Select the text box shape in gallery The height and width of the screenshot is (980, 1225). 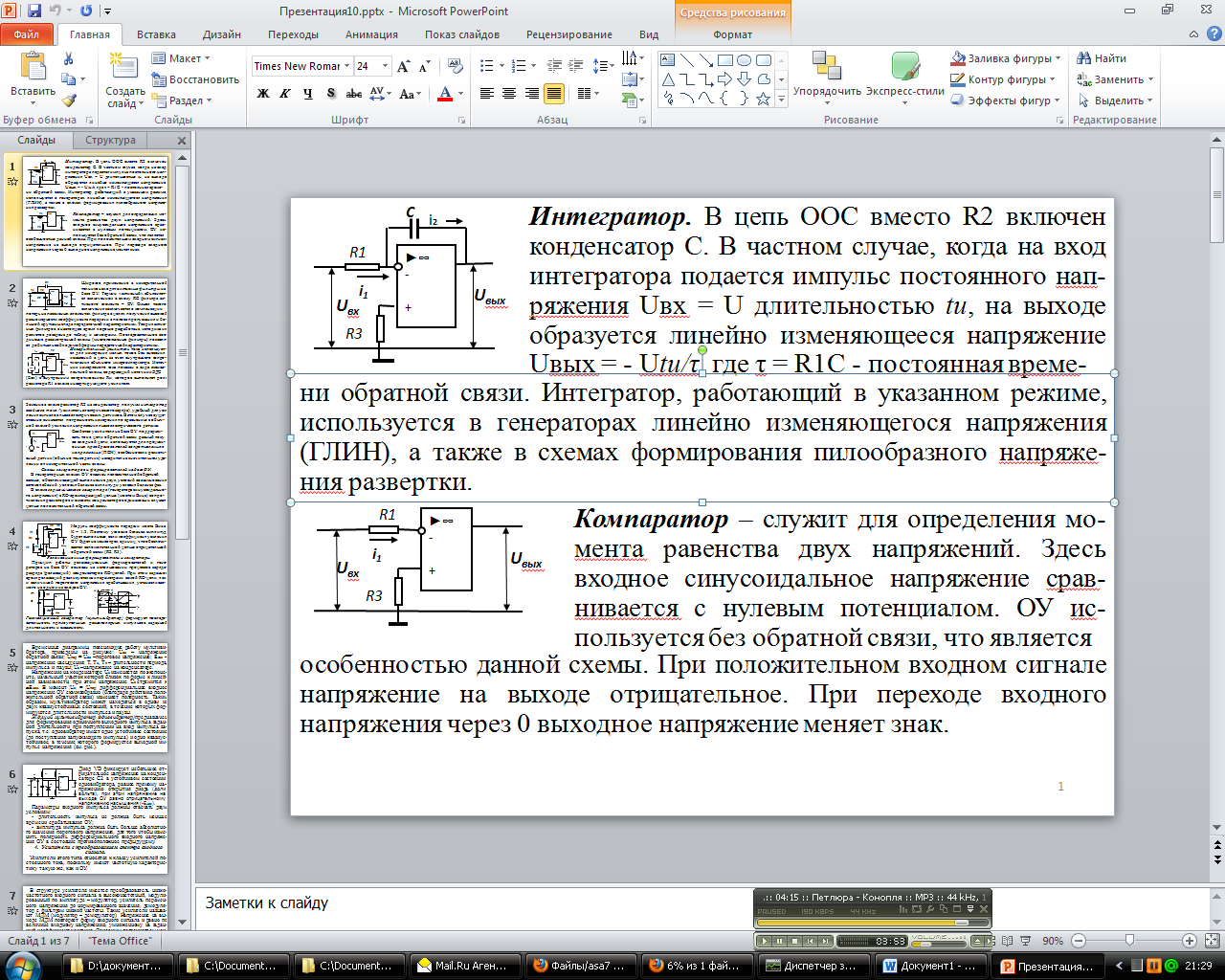(x=668, y=59)
